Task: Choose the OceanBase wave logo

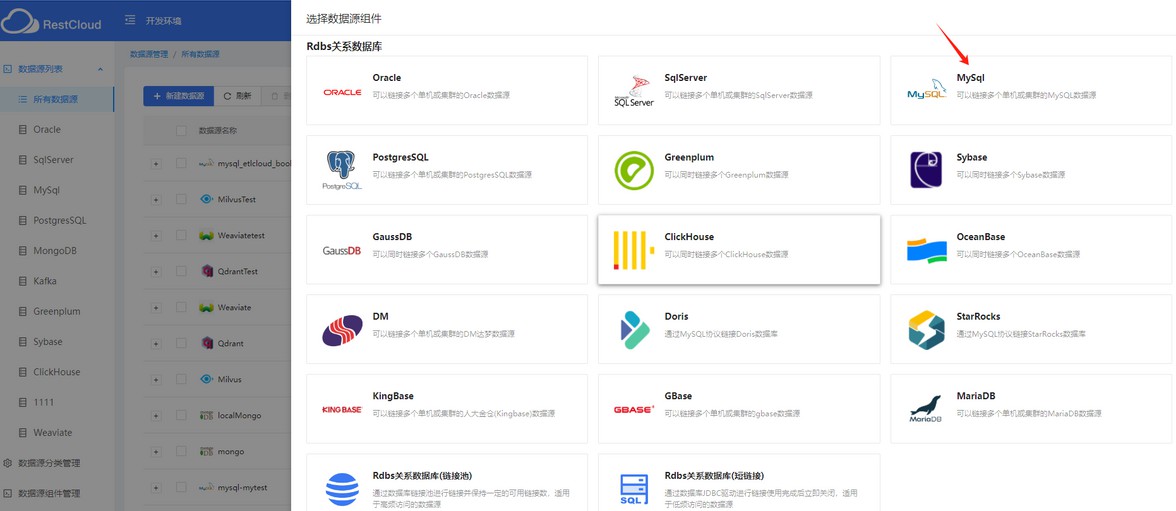Action: click(926, 251)
